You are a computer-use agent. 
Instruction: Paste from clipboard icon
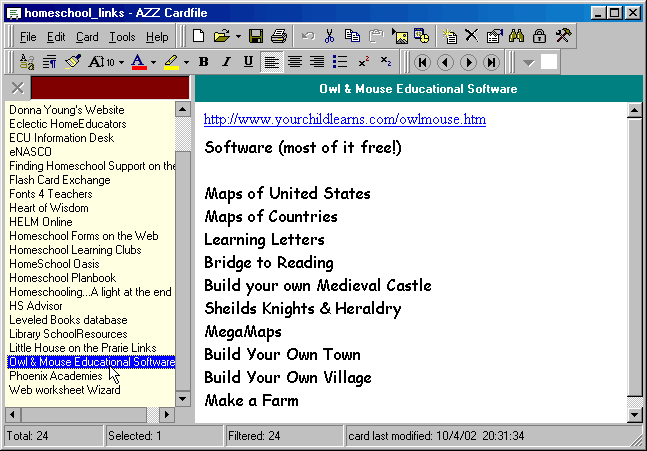click(376, 36)
